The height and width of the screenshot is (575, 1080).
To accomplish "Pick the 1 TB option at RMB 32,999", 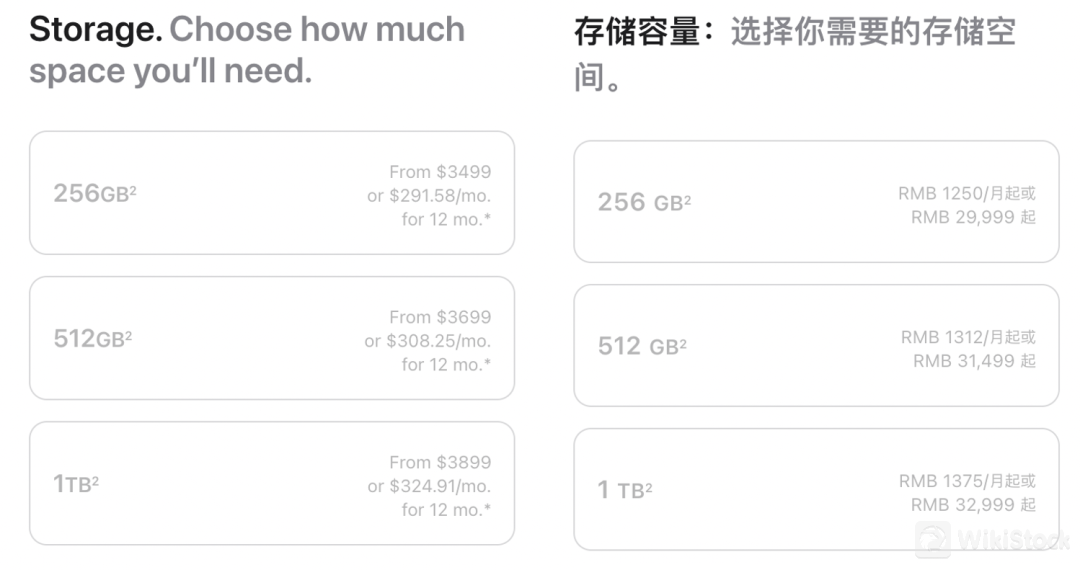I will pyautogui.click(x=815, y=490).
